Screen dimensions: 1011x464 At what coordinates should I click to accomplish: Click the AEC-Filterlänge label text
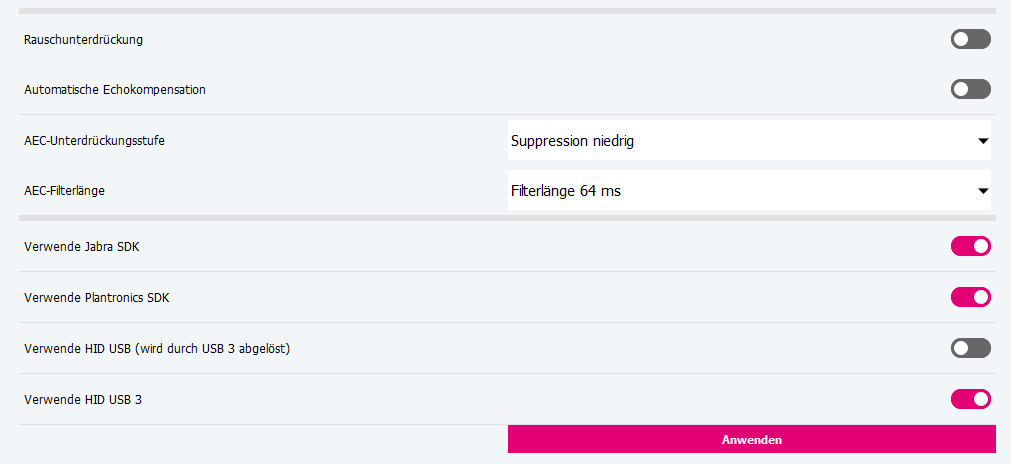pyautogui.click(x=64, y=191)
